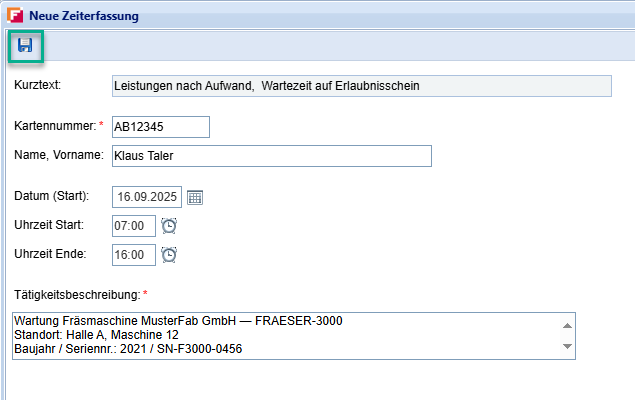Click the 'Tätigkeitsbeschreibung:' label

(x=77, y=294)
